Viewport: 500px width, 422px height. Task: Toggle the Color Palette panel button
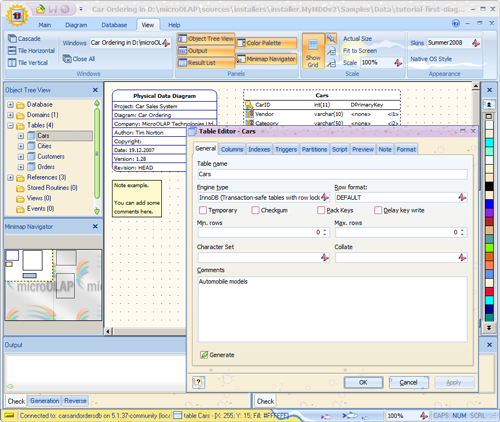[x=266, y=43]
